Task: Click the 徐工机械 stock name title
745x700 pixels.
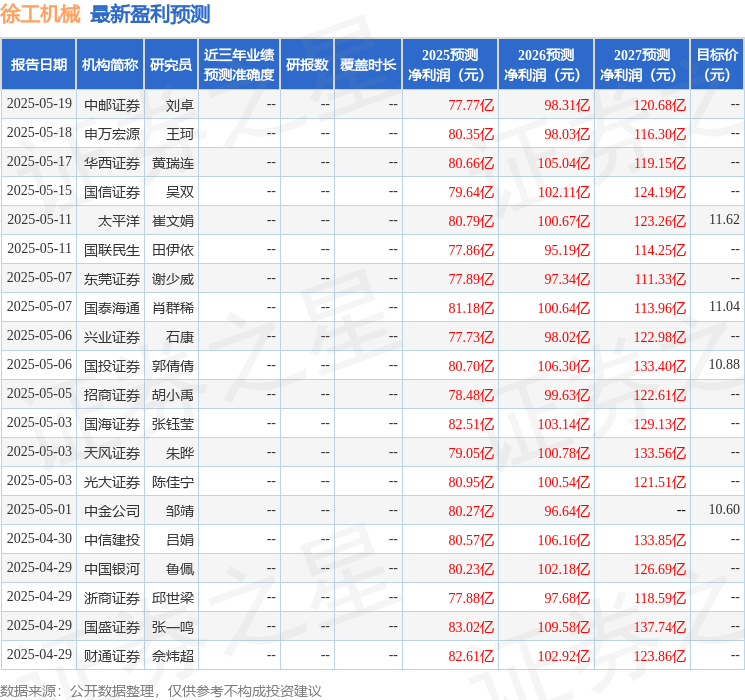Action: [x=41, y=14]
